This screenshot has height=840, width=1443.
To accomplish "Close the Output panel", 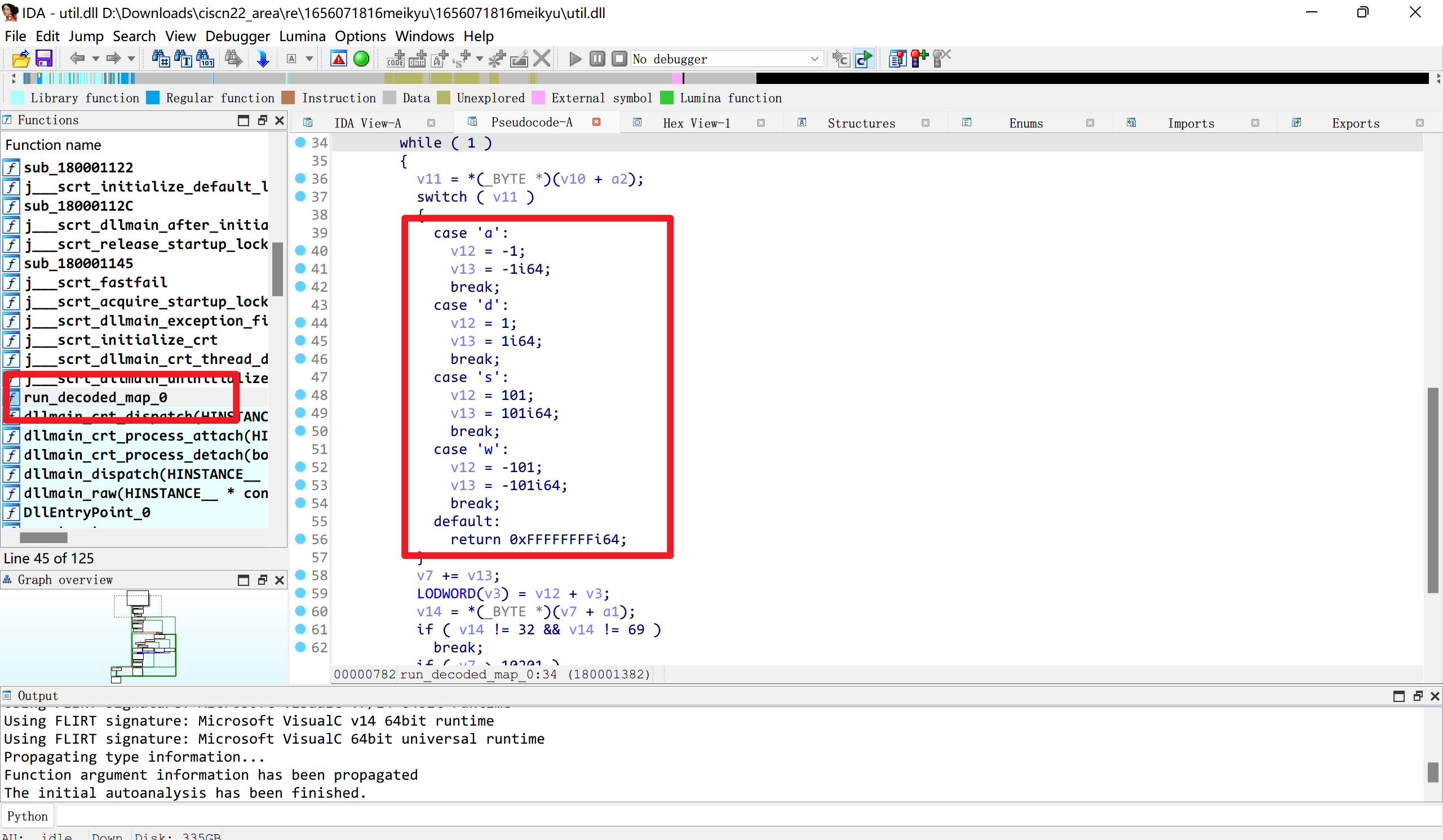I will tap(1435, 696).
